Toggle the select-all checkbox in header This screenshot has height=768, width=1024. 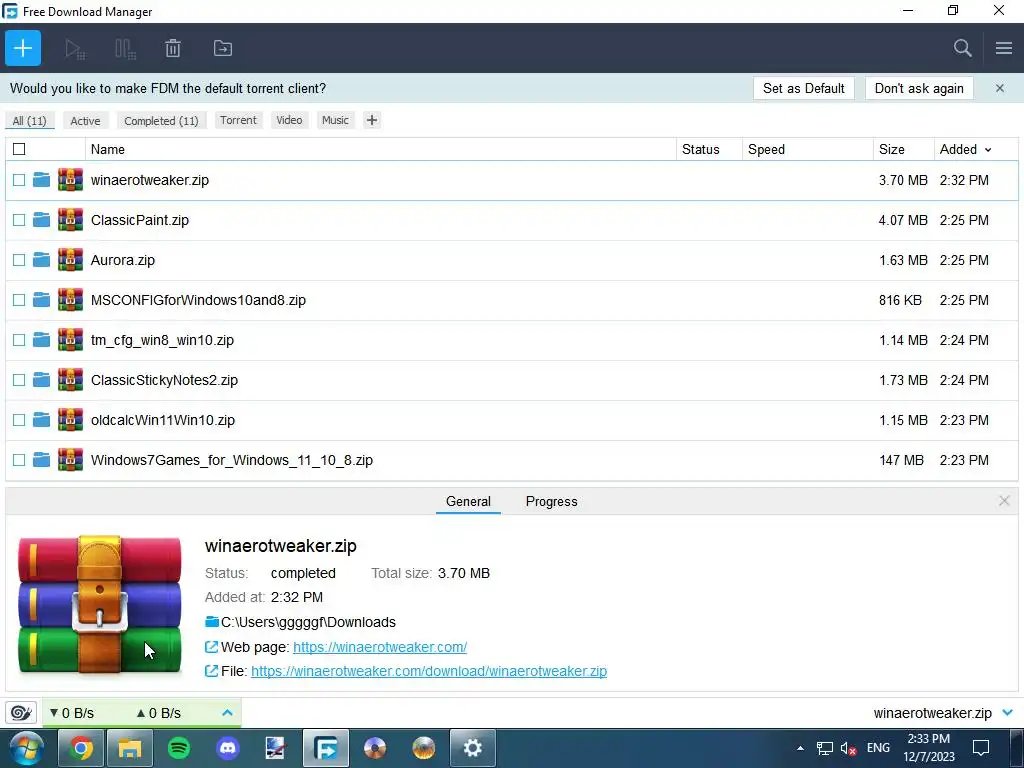pos(20,149)
